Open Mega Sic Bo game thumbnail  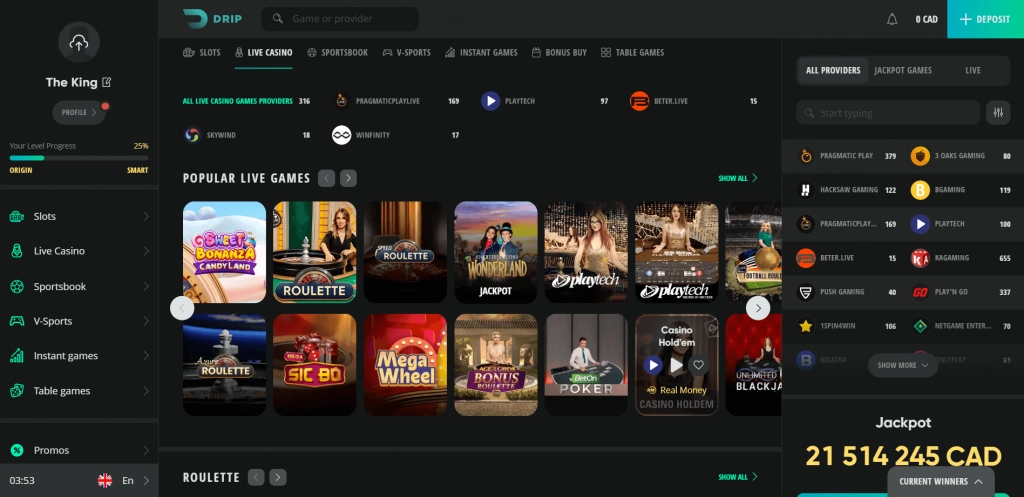pyautogui.click(x=315, y=365)
